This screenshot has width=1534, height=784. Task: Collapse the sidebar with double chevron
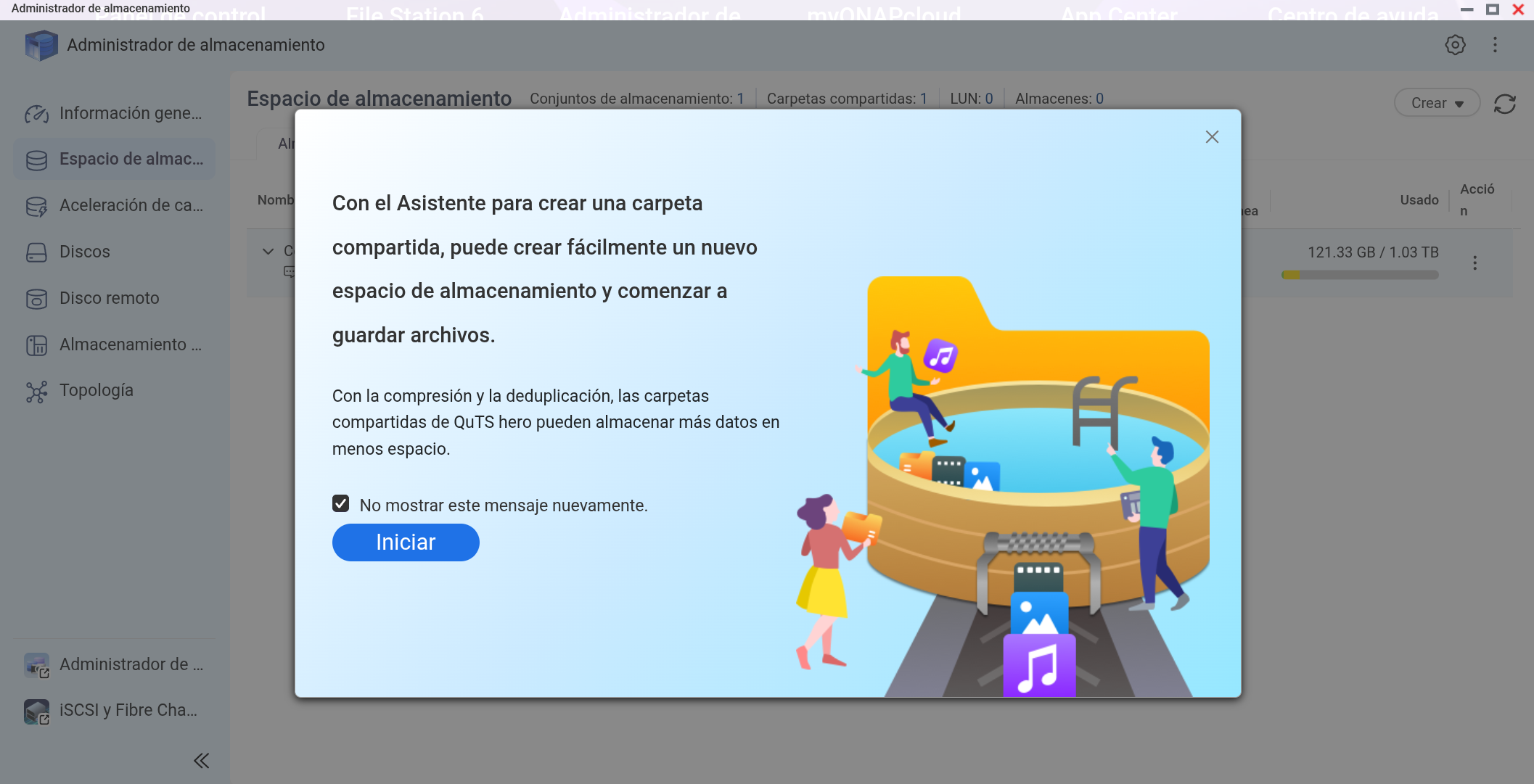pyautogui.click(x=201, y=760)
